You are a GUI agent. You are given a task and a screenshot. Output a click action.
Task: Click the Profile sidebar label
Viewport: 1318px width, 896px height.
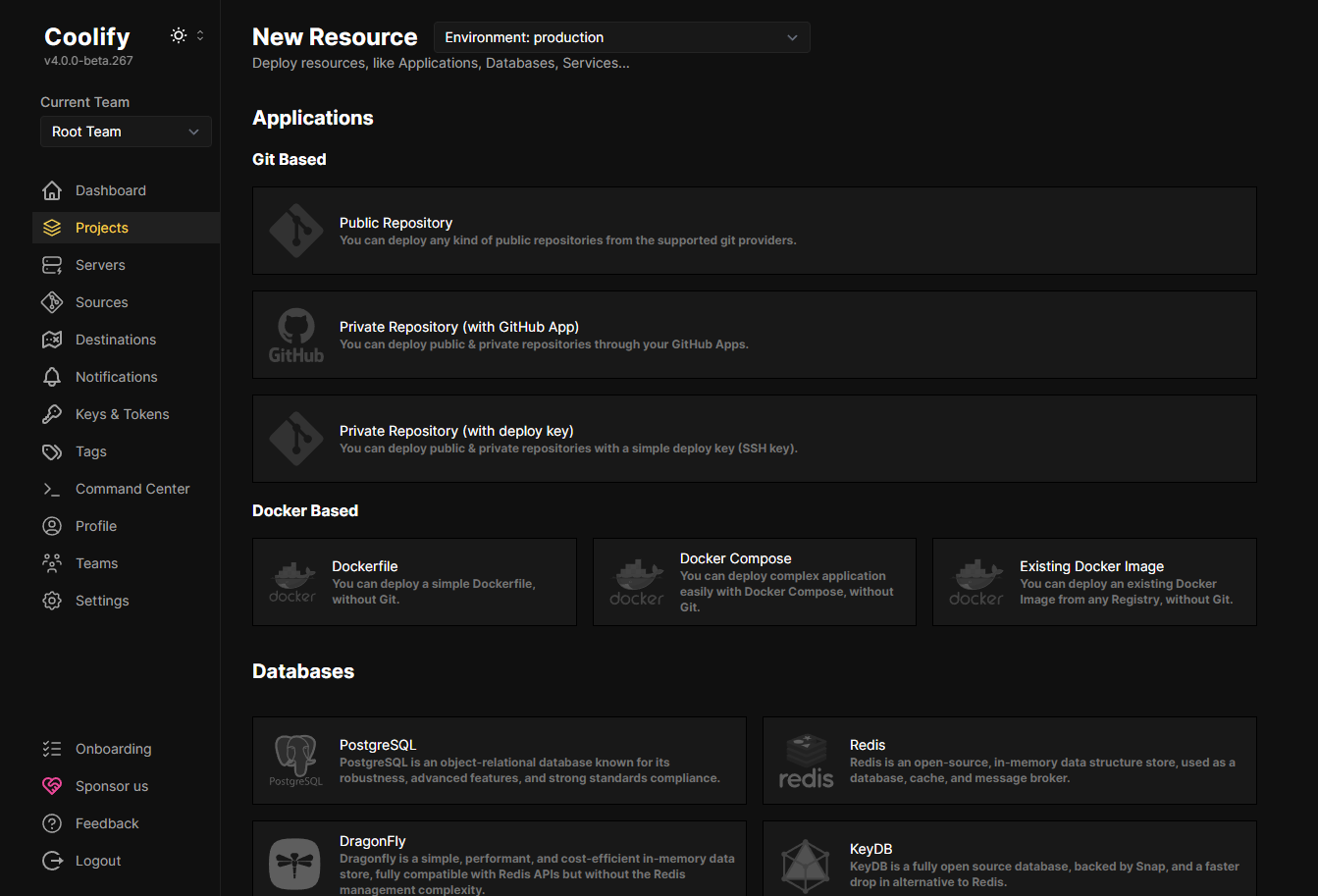[x=96, y=526]
